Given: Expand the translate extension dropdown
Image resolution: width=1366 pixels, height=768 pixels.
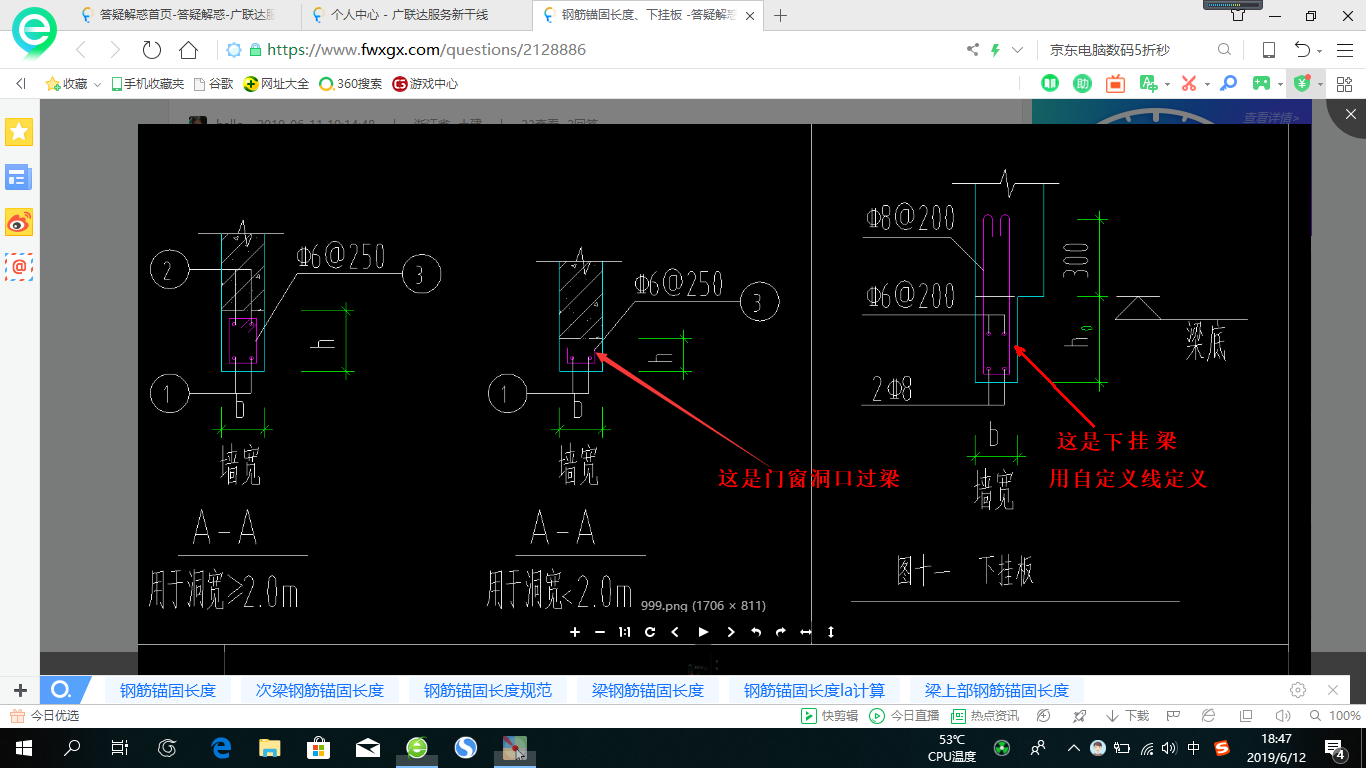Looking at the screenshot, I should click(x=1166, y=85).
